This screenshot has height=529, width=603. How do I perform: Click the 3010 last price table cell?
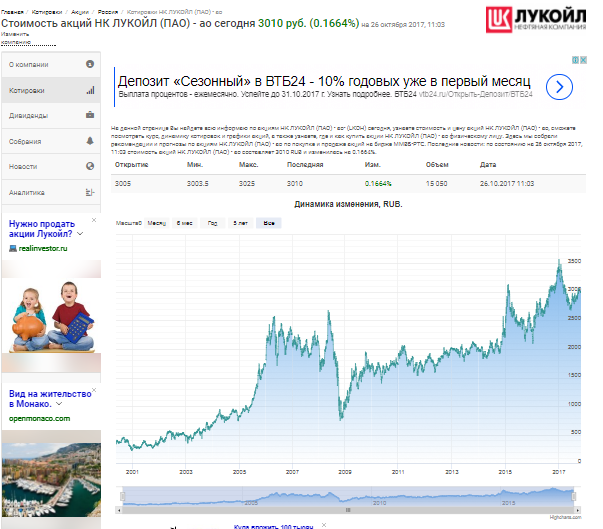click(x=295, y=184)
